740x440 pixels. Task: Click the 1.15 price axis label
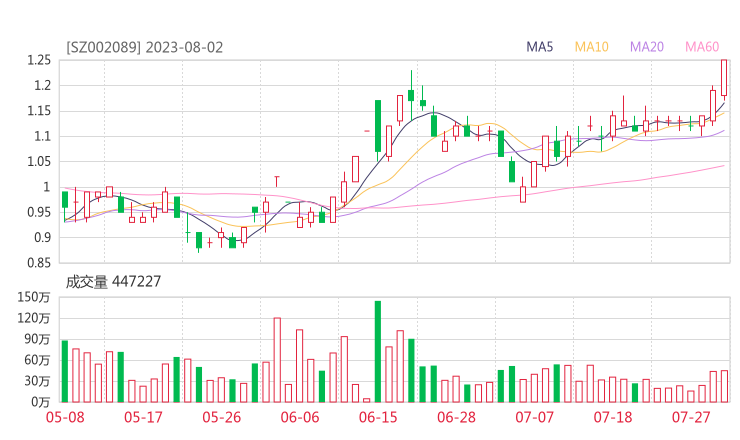tap(39, 111)
